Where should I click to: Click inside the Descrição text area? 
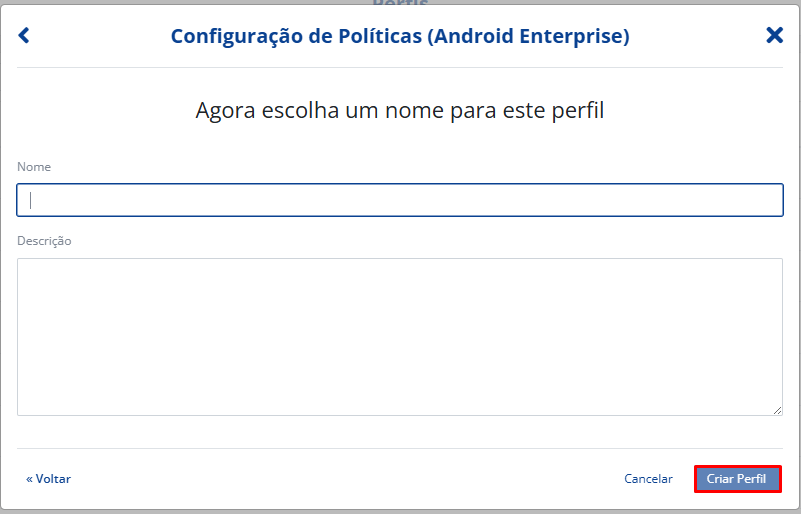click(x=400, y=336)
